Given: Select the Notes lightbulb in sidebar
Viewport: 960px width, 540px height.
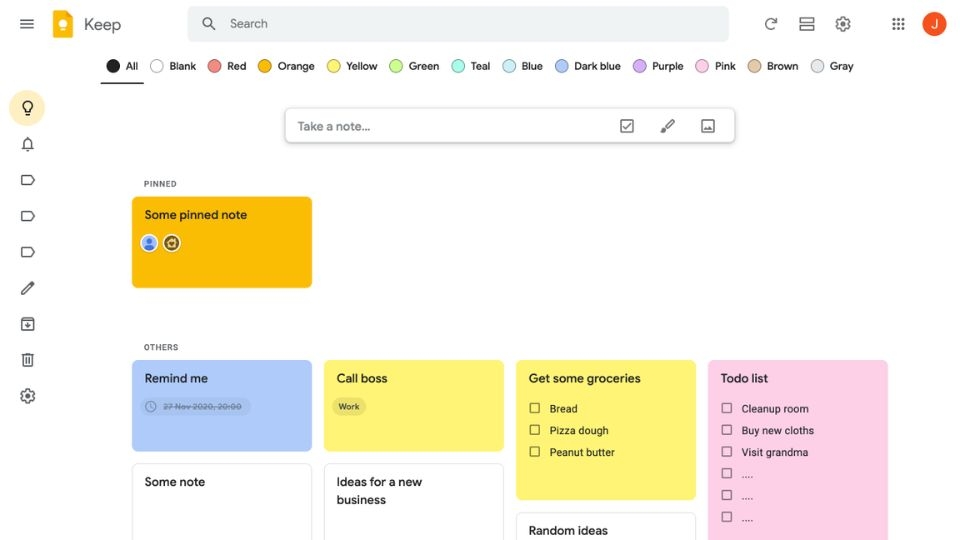Looking at the screenshot, I should coord(27,108).
